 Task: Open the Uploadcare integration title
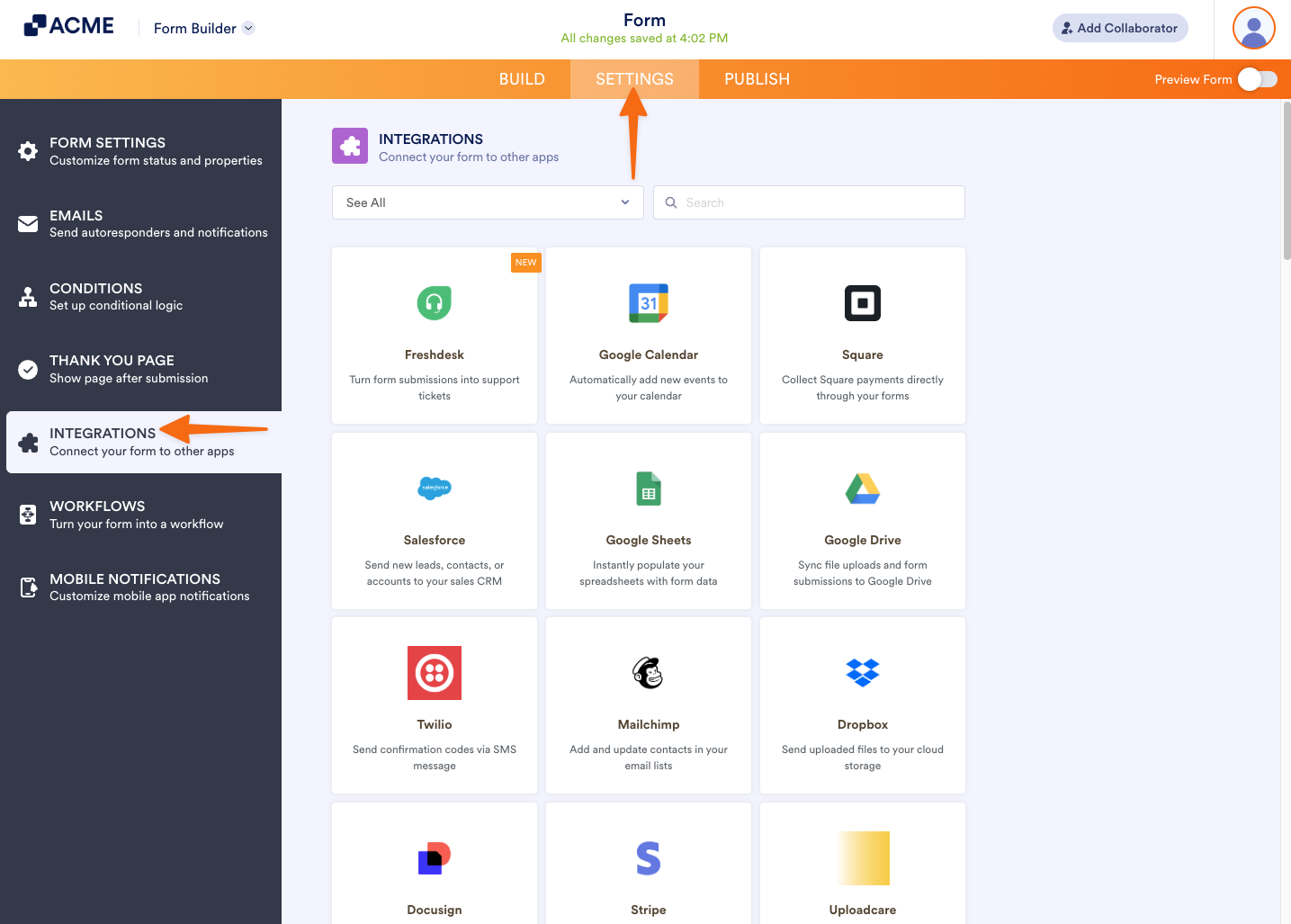click(x=863, y=910)
